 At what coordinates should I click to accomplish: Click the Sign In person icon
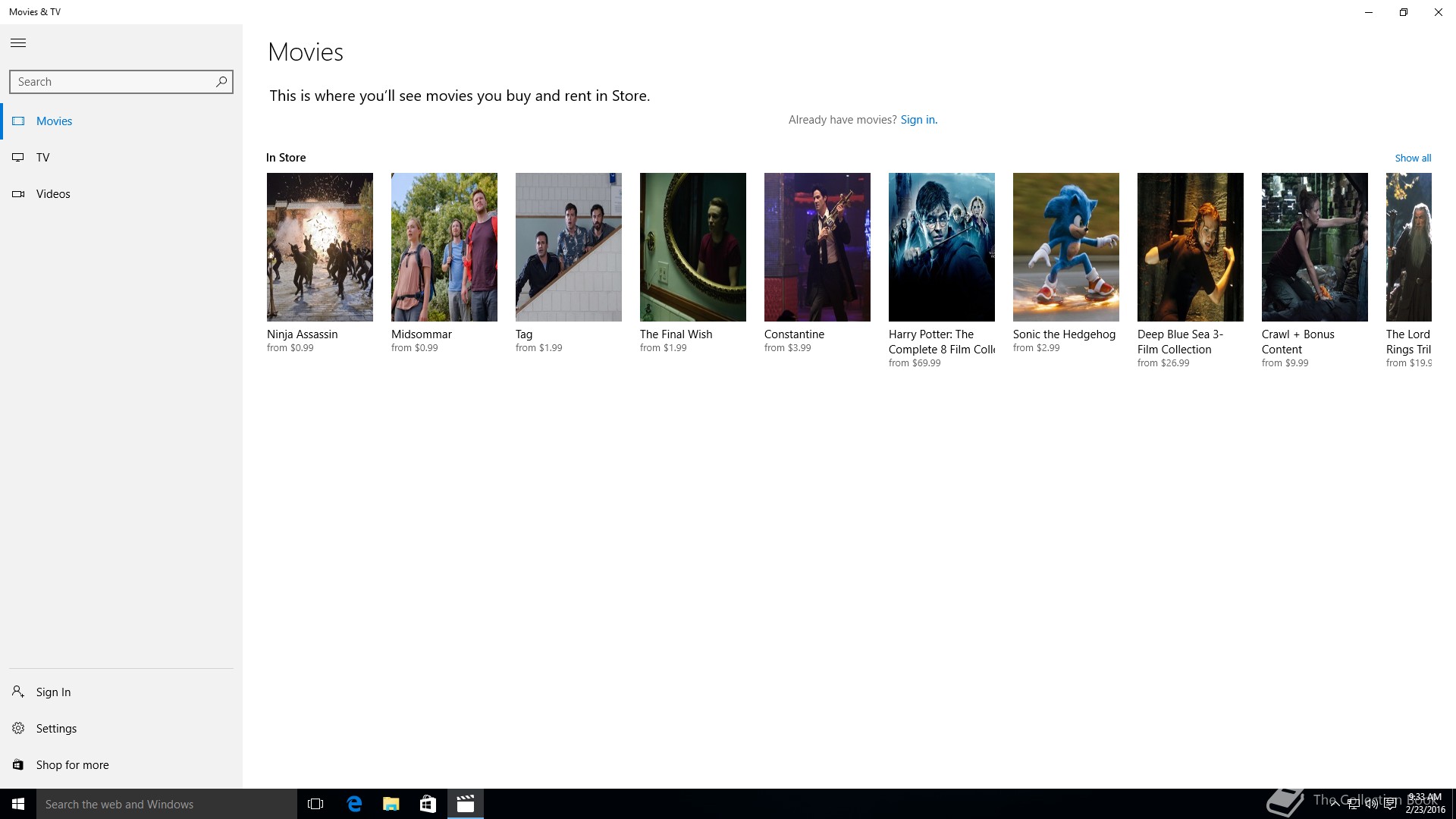18,692
